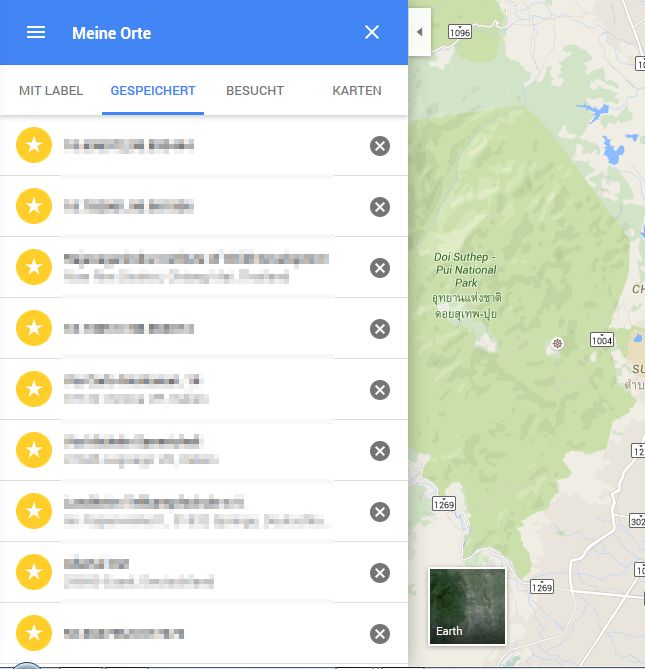Remove the first saved place
The image size is (645, 669).
click(380, 146)
